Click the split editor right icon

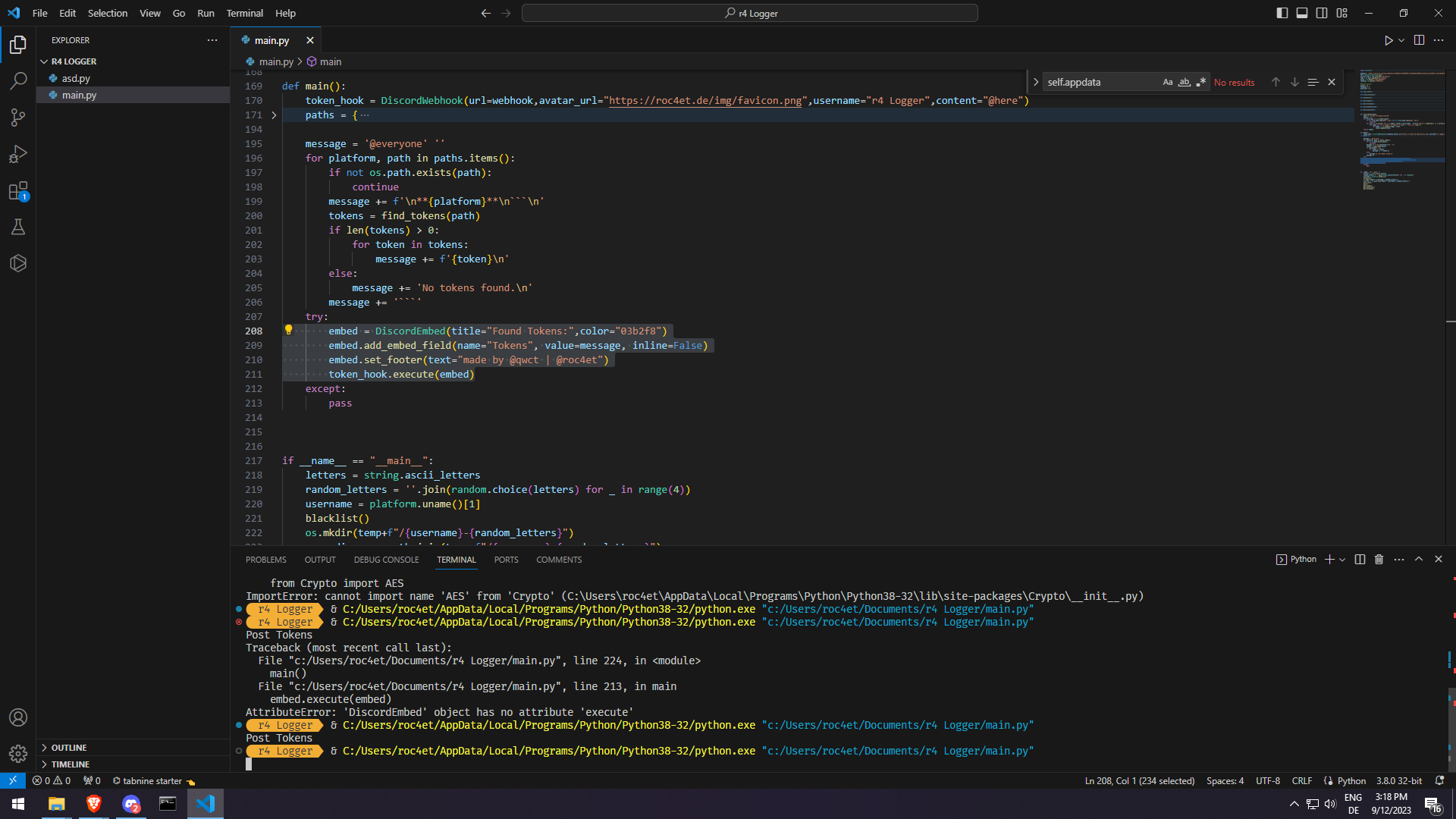pyautogui.click(x=1419, y=40)
